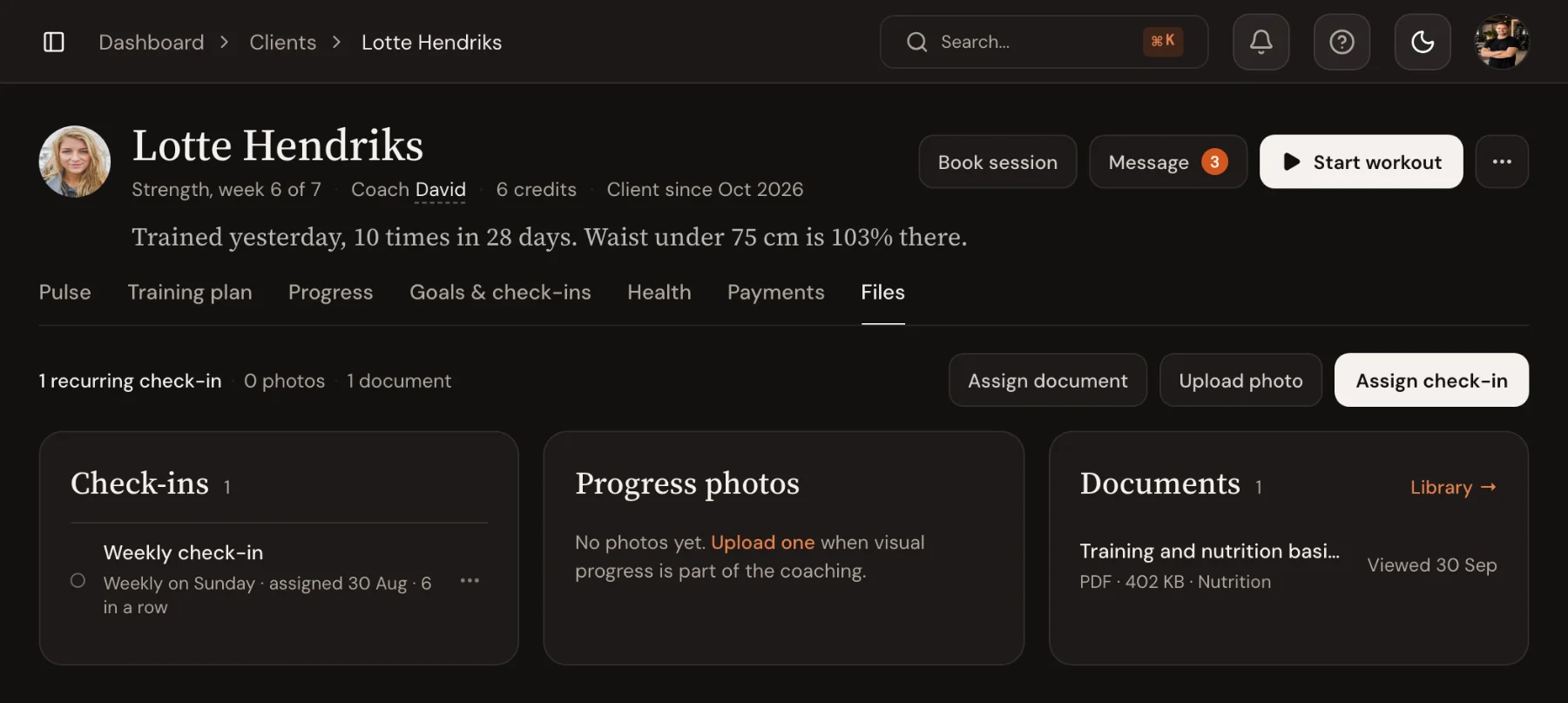1568x703 pixels.
Task: Open the help question mark icon
Action: click(x=1342, y=42)
